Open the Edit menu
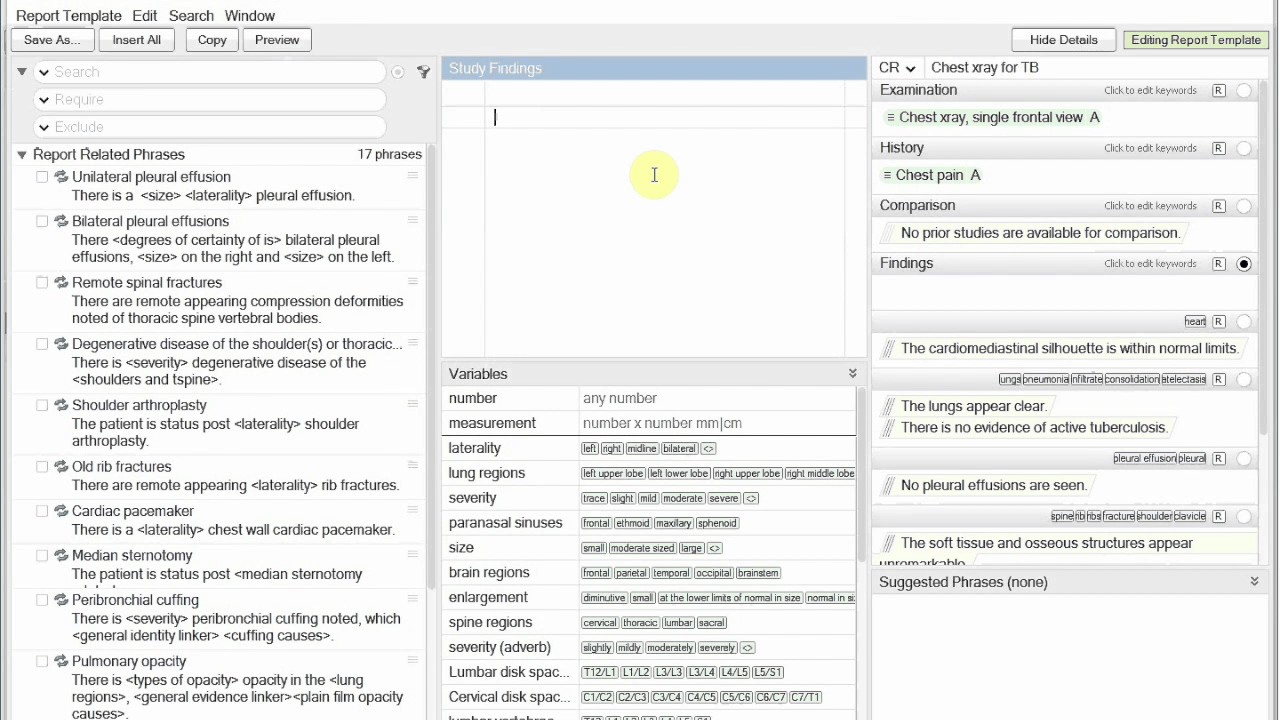The width and height of the screenshot is (1280, 720). tap(144, 16)
